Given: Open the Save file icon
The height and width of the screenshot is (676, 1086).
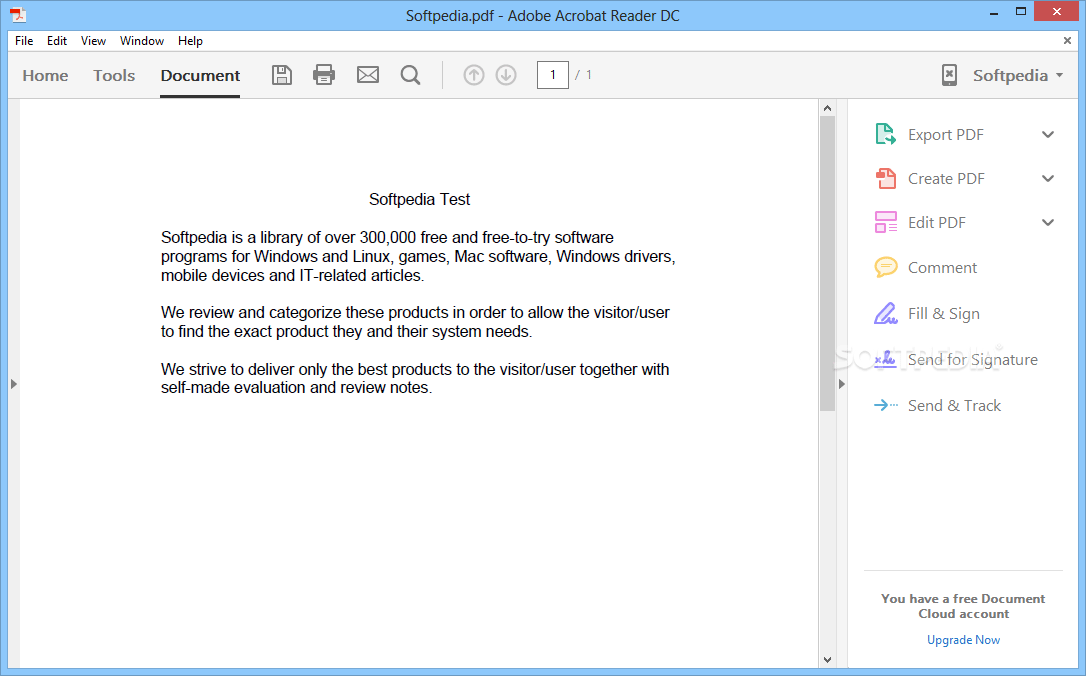Looking at the screenshot, I should click(281, 74).
